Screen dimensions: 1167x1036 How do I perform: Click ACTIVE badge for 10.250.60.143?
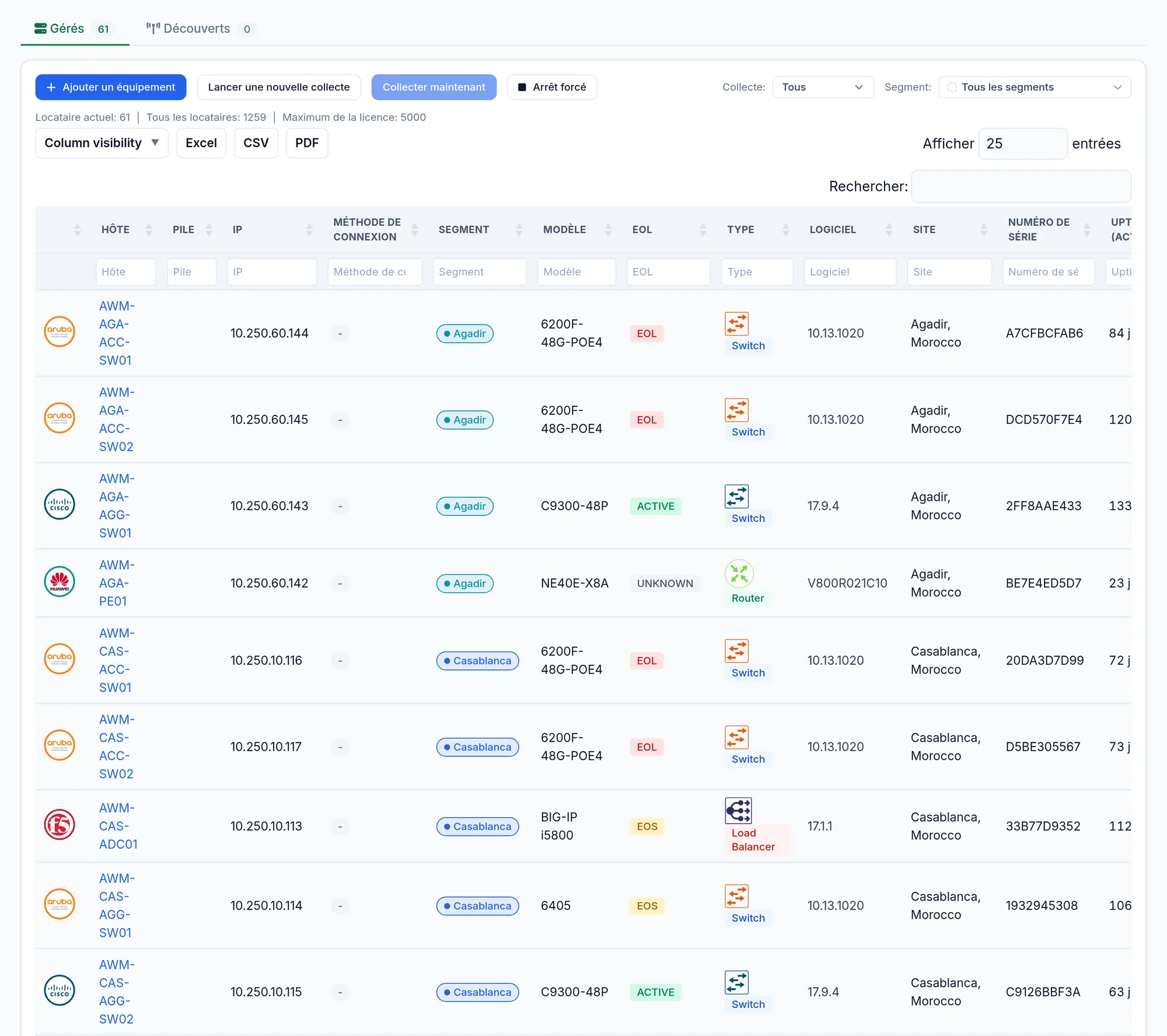point(656,507)
